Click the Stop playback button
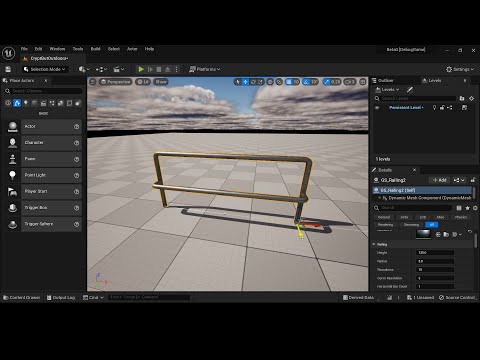The image size is (480, 360). 159,69
